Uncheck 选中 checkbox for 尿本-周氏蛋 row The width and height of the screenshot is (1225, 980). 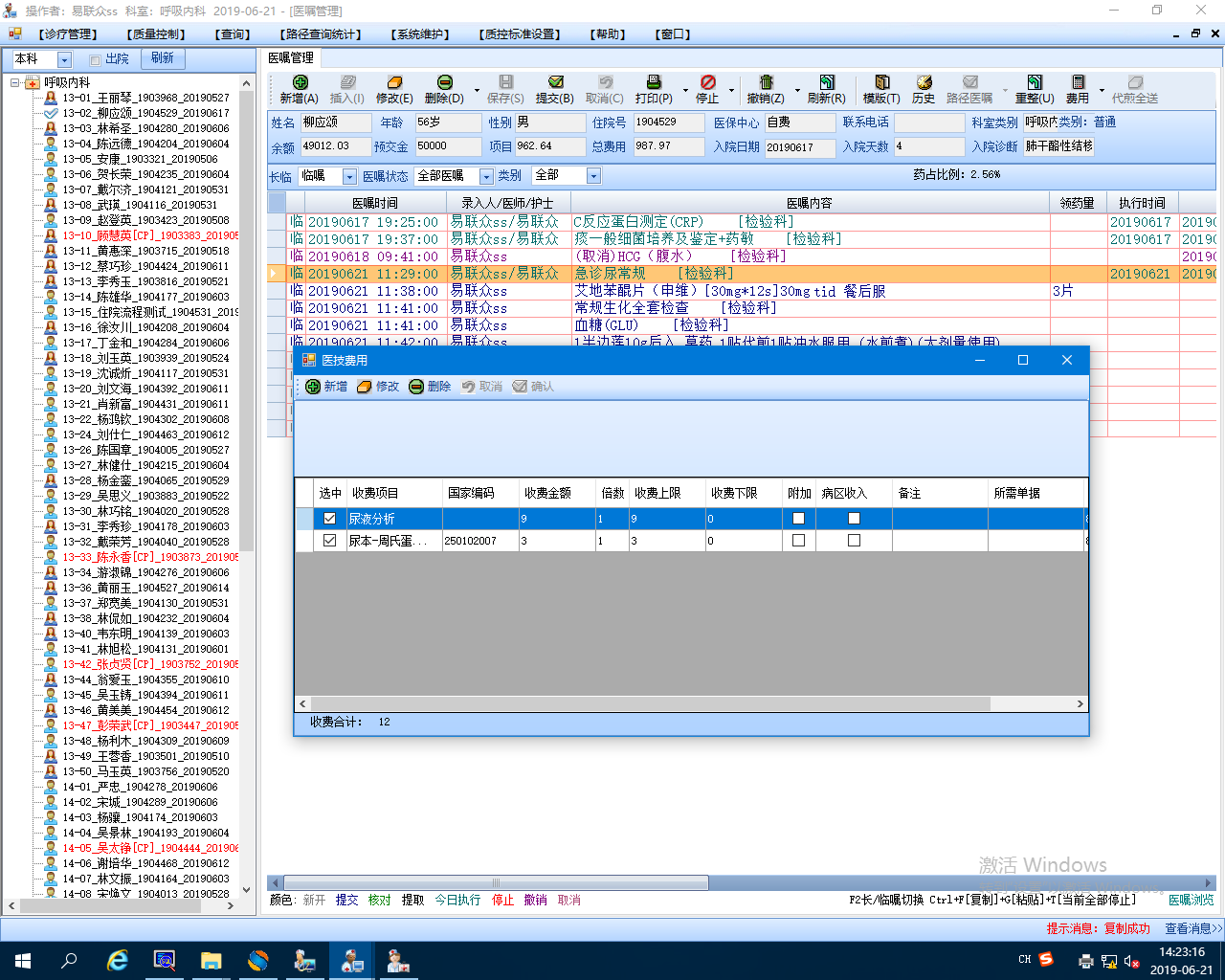click(x=330, y=541)
